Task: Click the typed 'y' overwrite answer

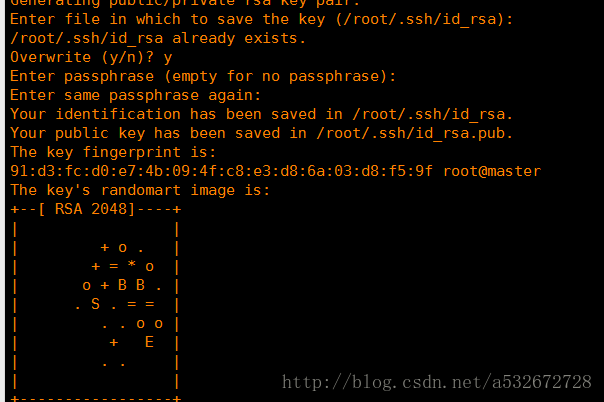Action: click(168, 59)
